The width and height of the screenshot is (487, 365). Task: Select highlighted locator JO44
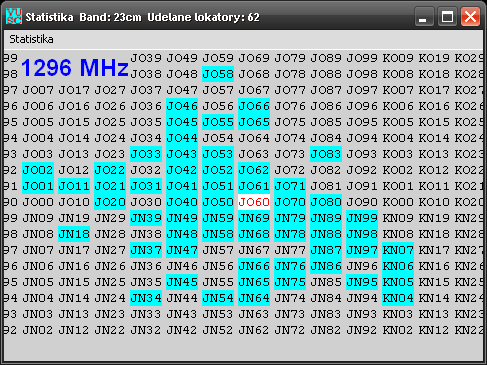182,138
